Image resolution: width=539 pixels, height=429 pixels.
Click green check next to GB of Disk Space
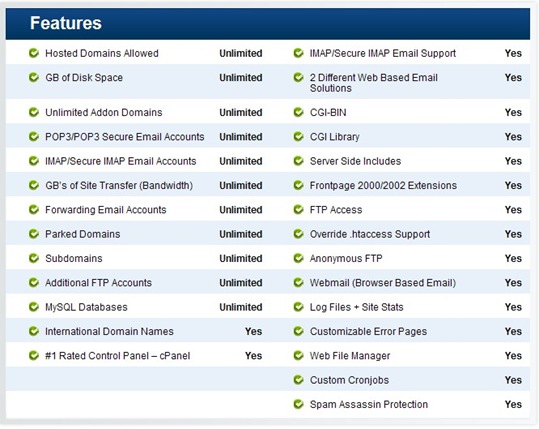[34, 77]
